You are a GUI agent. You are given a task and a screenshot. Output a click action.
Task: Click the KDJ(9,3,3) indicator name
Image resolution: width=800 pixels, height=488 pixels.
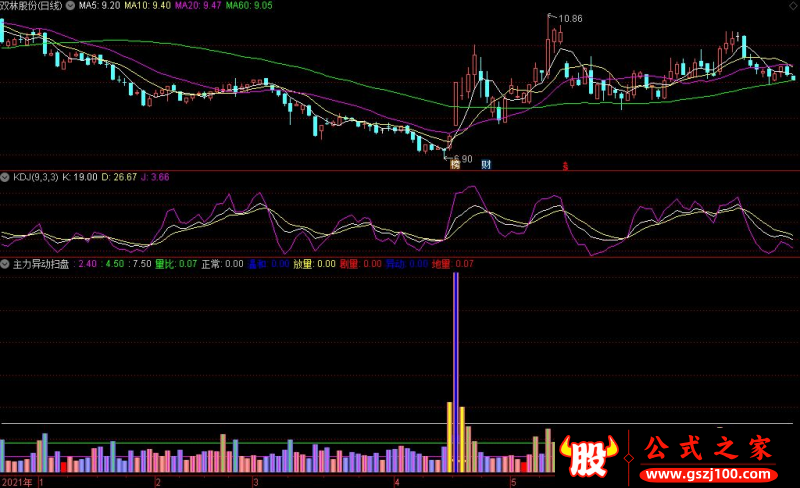pyautogui.click(x=36, y=177)
